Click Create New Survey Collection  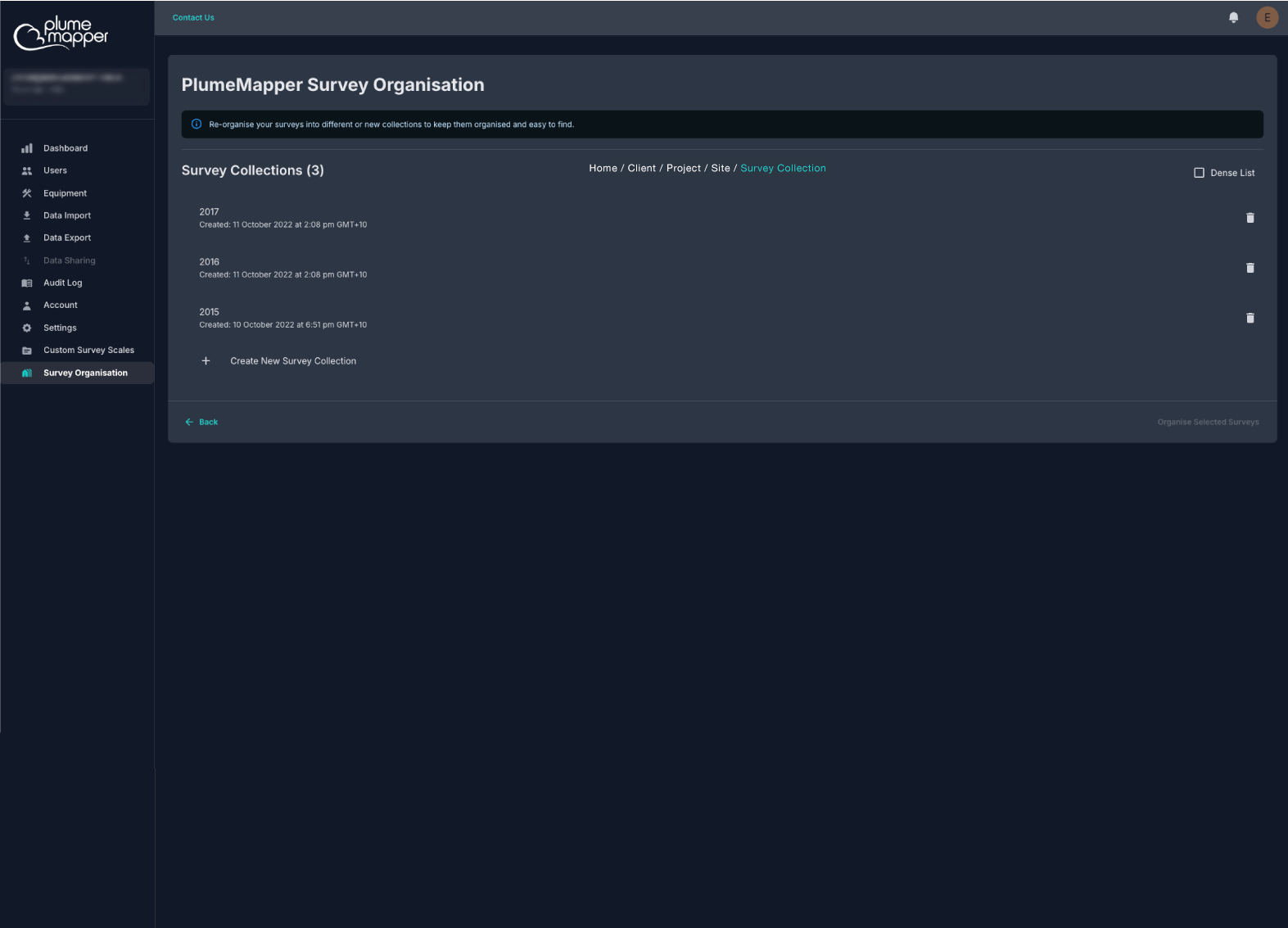(x=293, y=360)
